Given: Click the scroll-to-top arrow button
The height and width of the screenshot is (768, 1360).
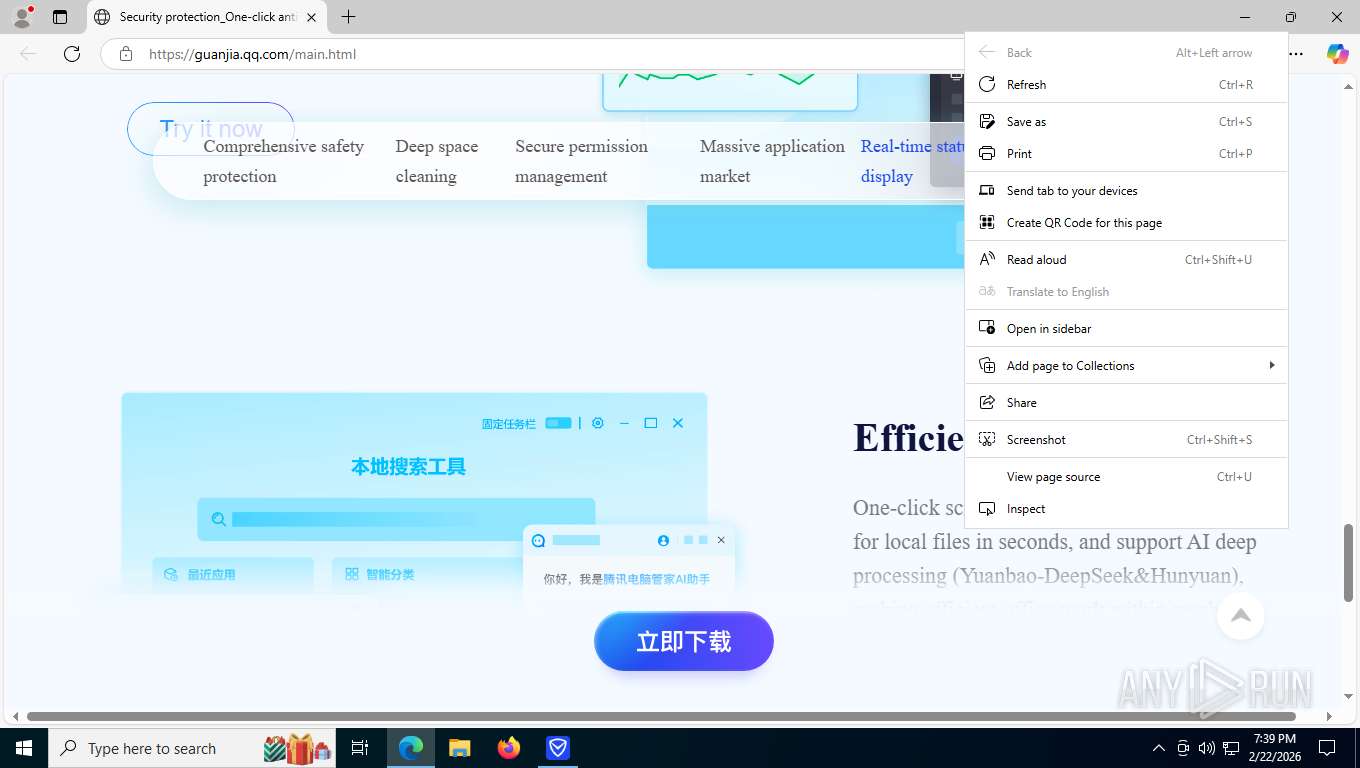Looking at the screenshot, I should pyautogui.click(x=1241, y=615).
